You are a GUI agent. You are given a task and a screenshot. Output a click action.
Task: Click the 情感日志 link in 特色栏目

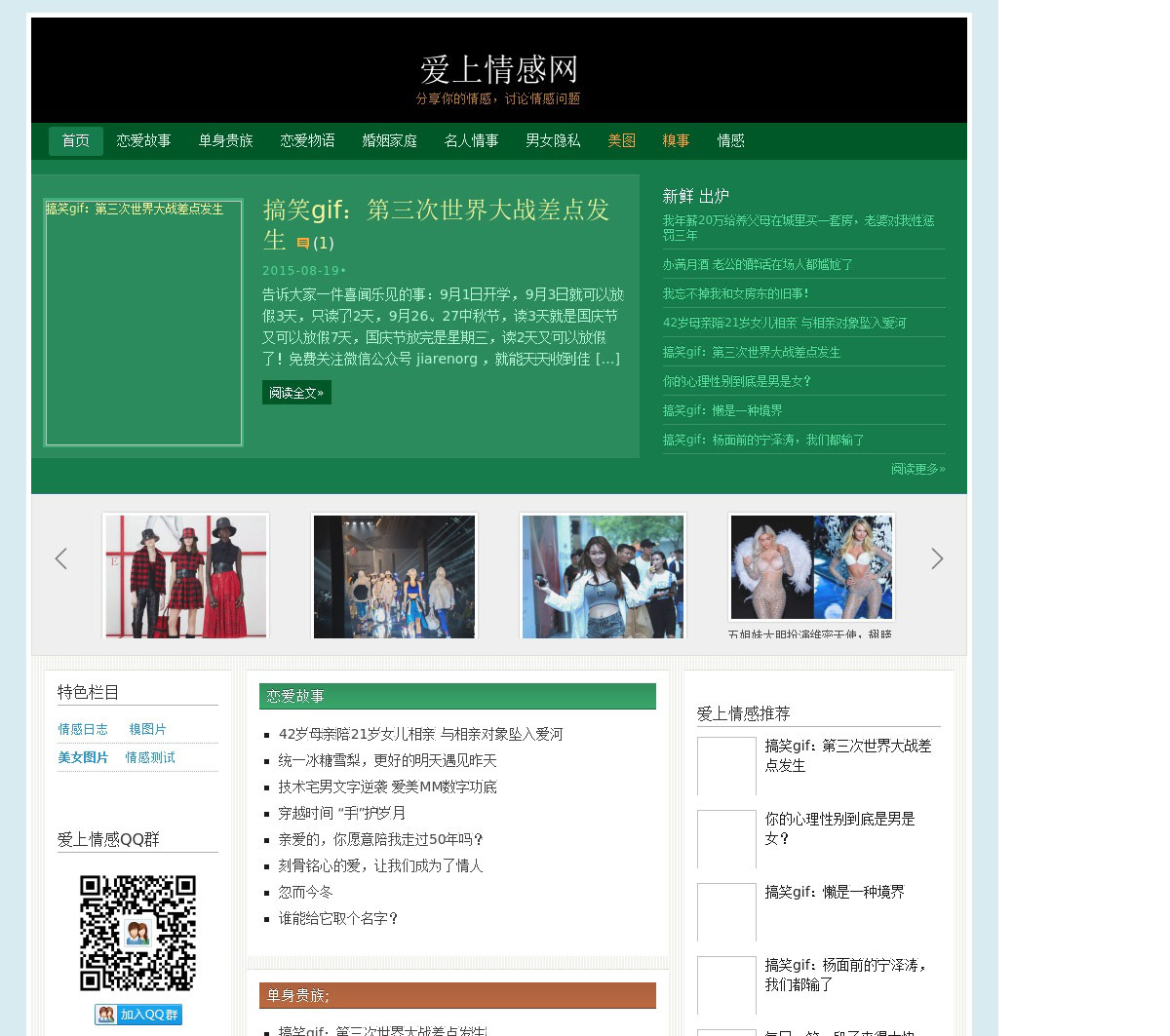(83, 729)
